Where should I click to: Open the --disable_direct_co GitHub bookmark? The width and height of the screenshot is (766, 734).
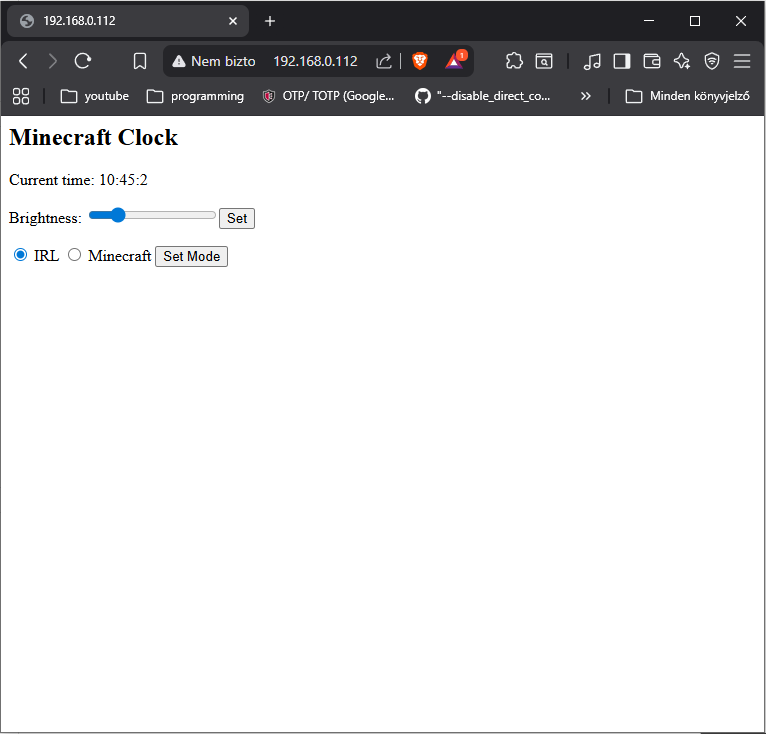tap(482, 96)
